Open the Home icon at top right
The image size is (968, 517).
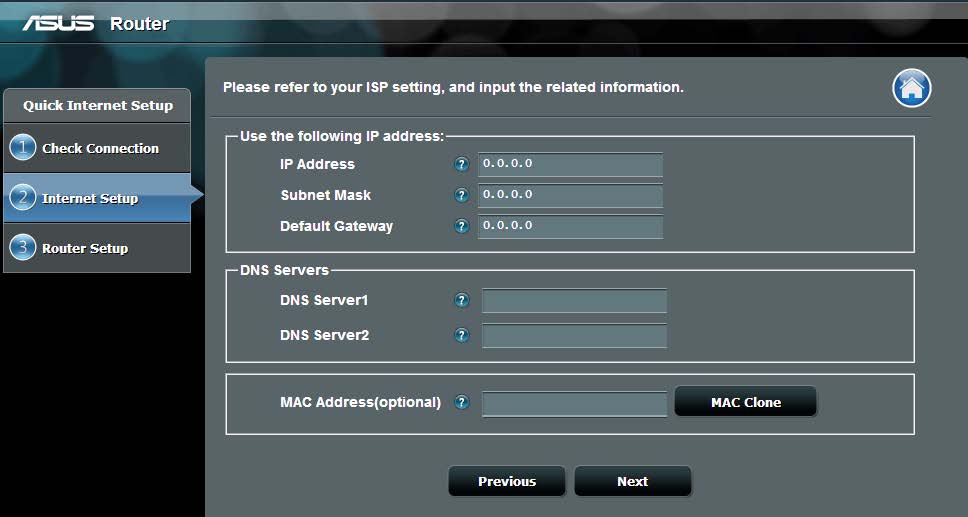pos(911,88)
